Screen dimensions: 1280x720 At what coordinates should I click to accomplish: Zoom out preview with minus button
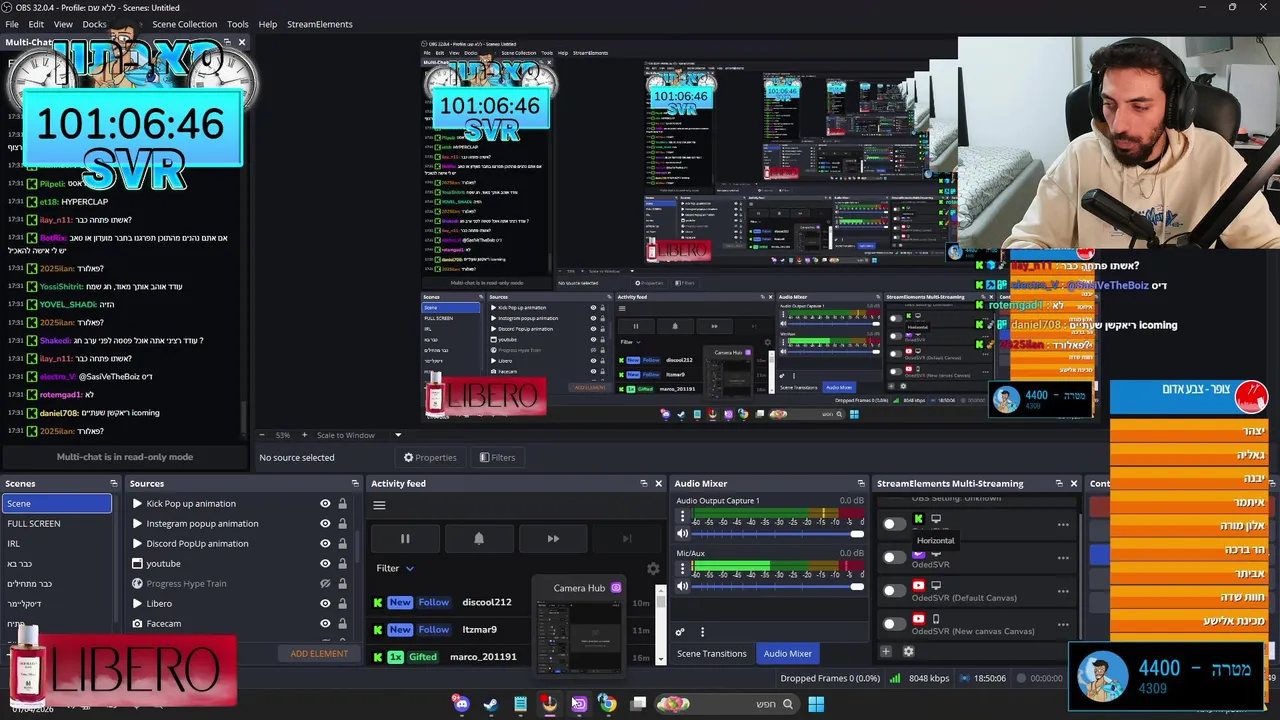point(262,435)
